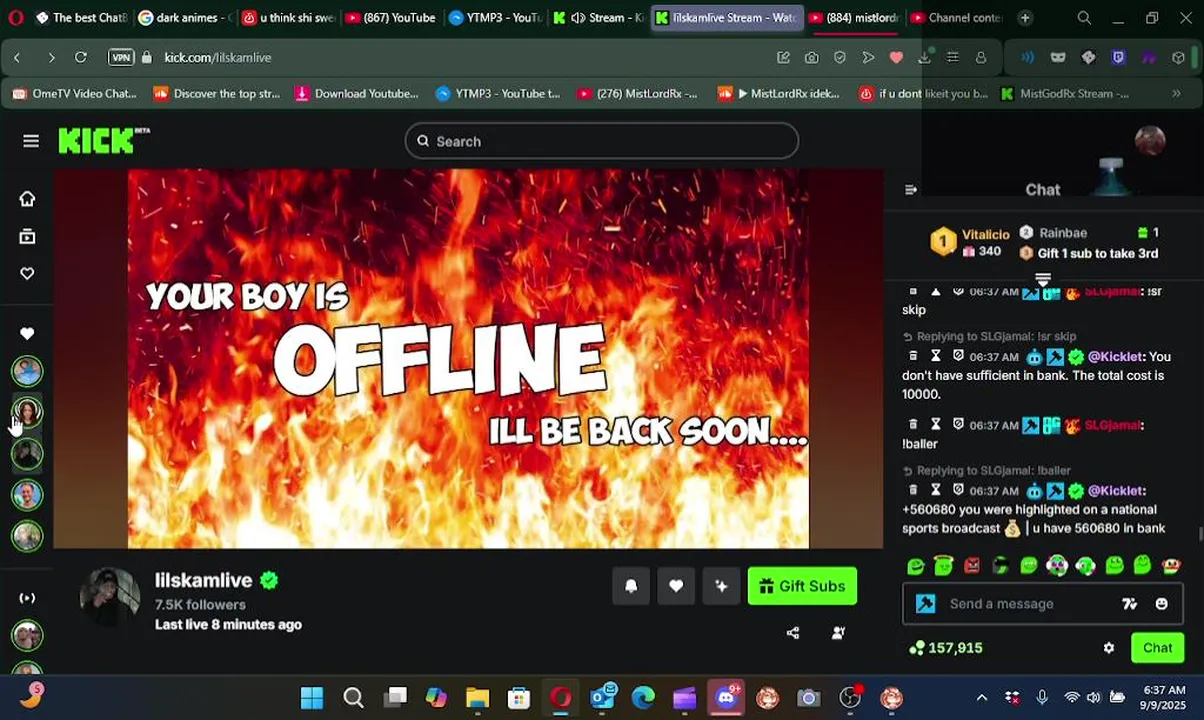Open search tabs magnifier in title bar
Screen dimensions: 1204x720
[1084, 18]
